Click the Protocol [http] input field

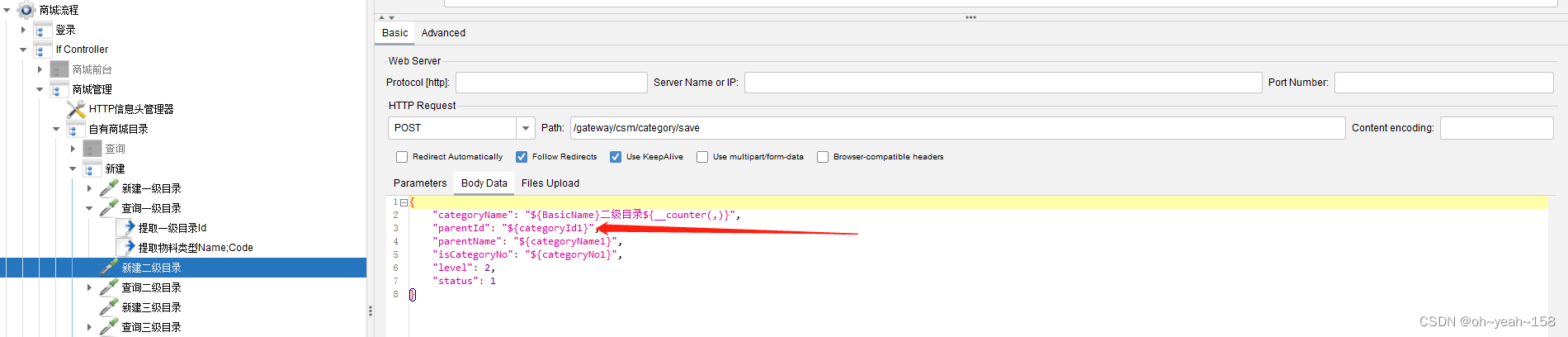551,83
